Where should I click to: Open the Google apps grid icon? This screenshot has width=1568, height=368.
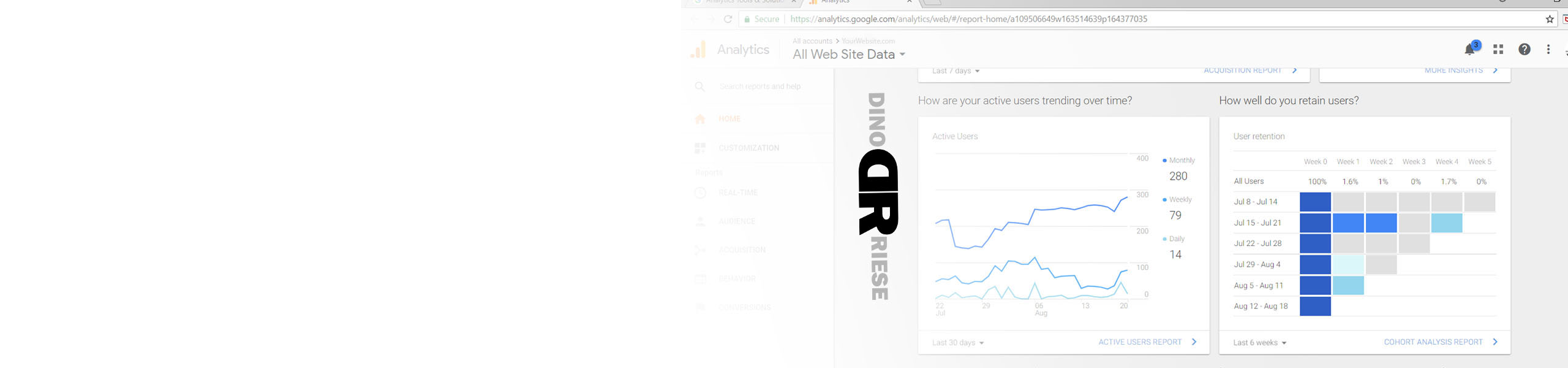click(1498, 50)
